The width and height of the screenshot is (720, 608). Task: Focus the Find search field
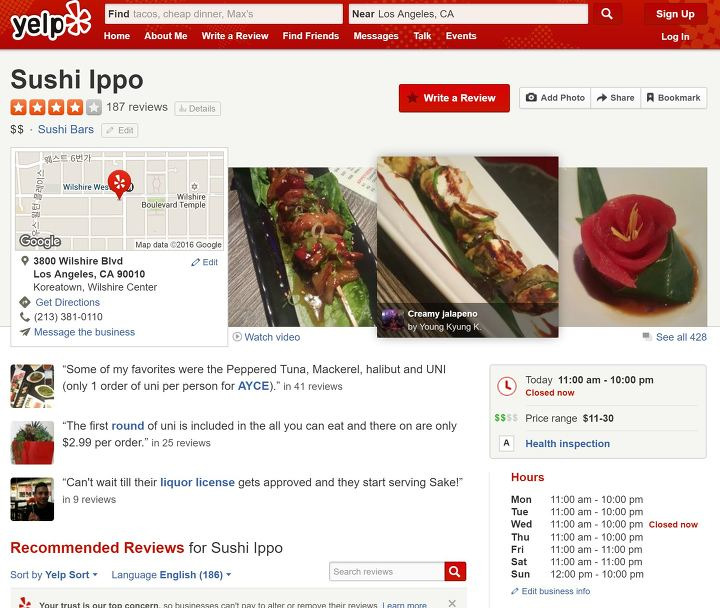[224, 14]
